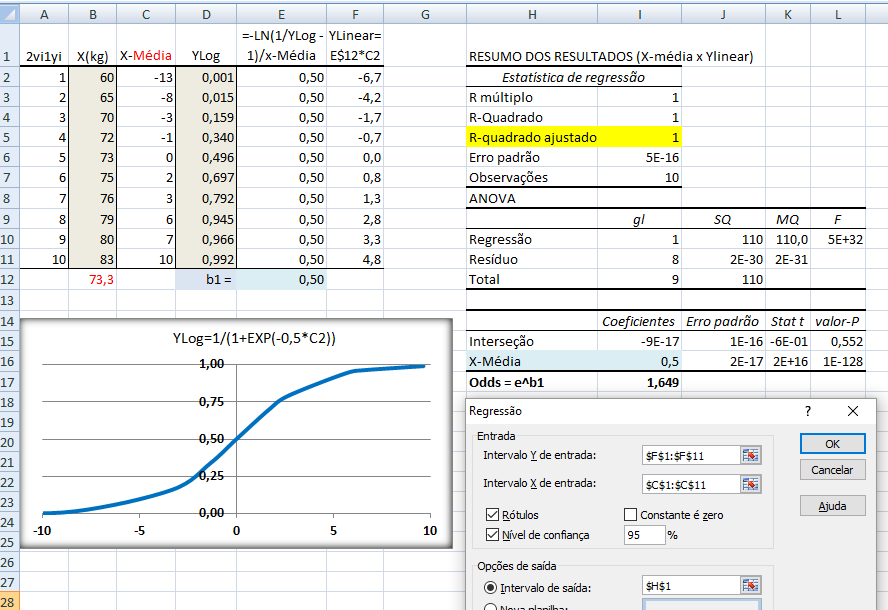Click the p-value cell 1E-128
888x610 pixels.
tap(838, 361)
